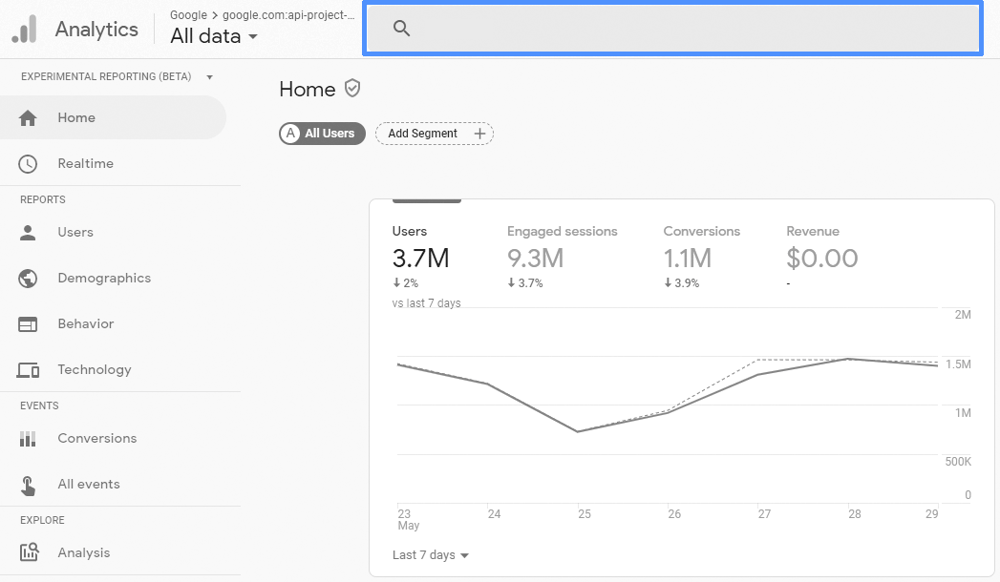1000x582 pixels.
Task: Open the All data property dropdown
Action: pyautogui.click(x=213, y=36)
